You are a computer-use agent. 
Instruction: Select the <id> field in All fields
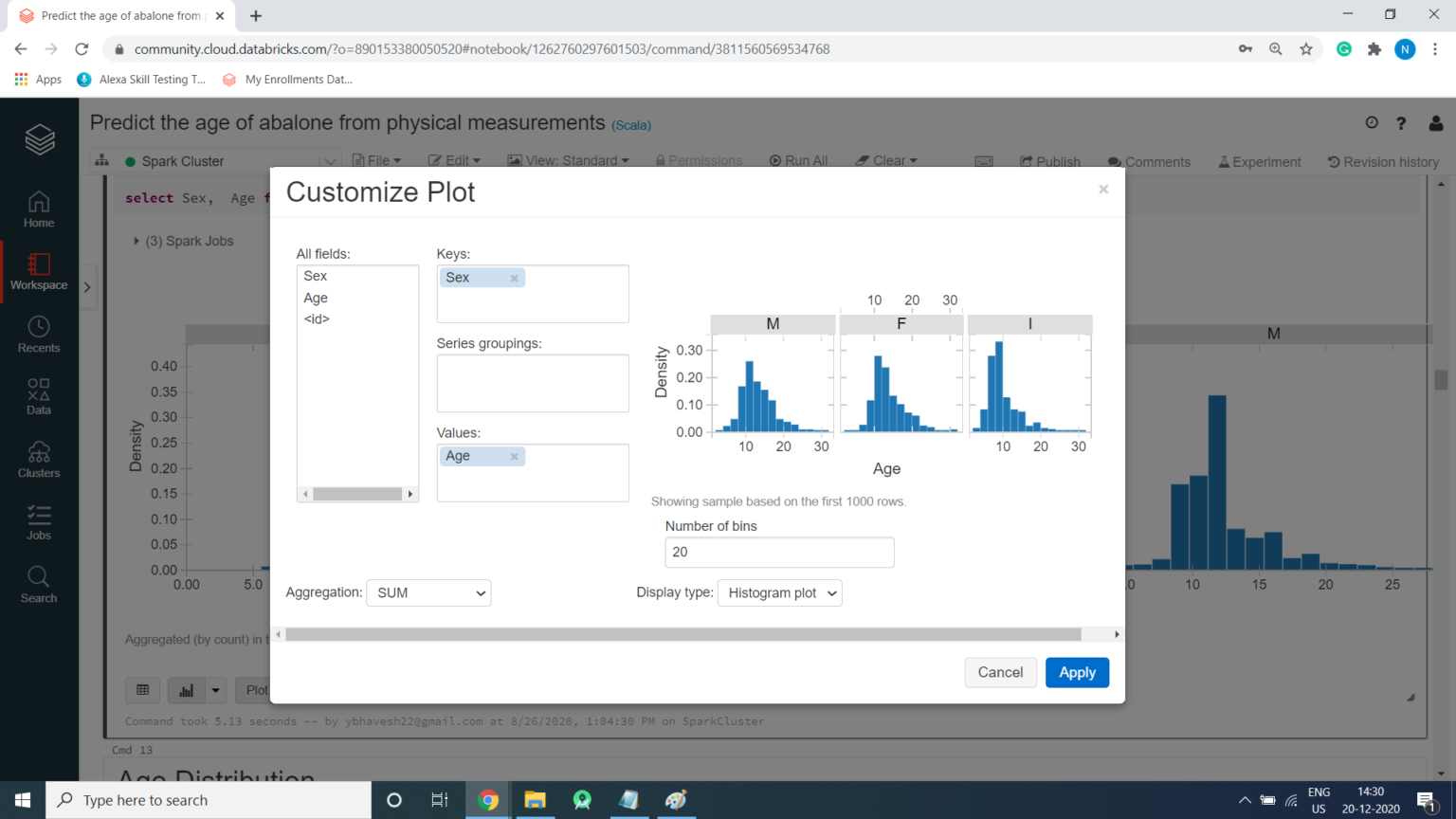(317, 319)
